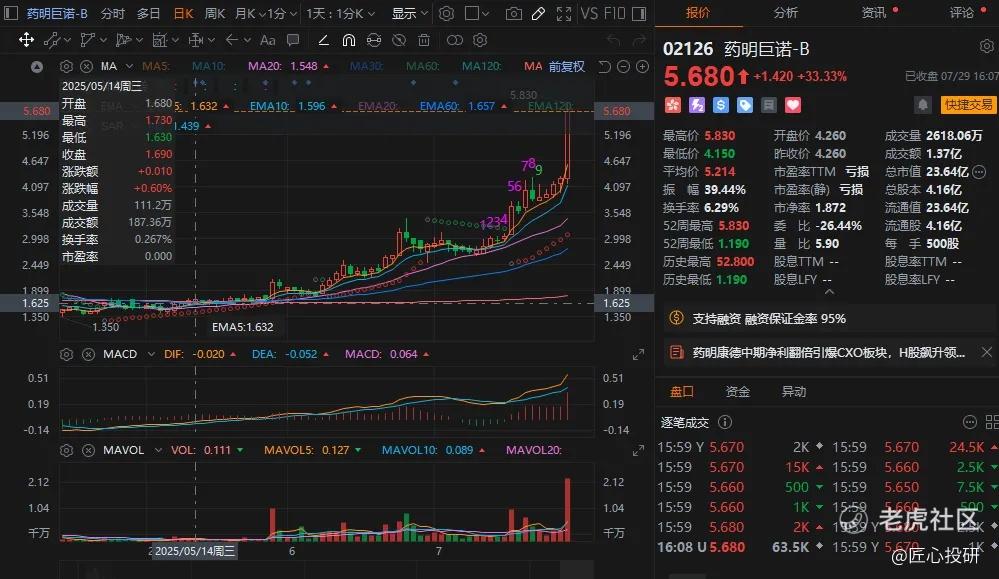The image size is (999, 579).
Task: Open quote panel settings gear
Action: click(x=986, y=46)
